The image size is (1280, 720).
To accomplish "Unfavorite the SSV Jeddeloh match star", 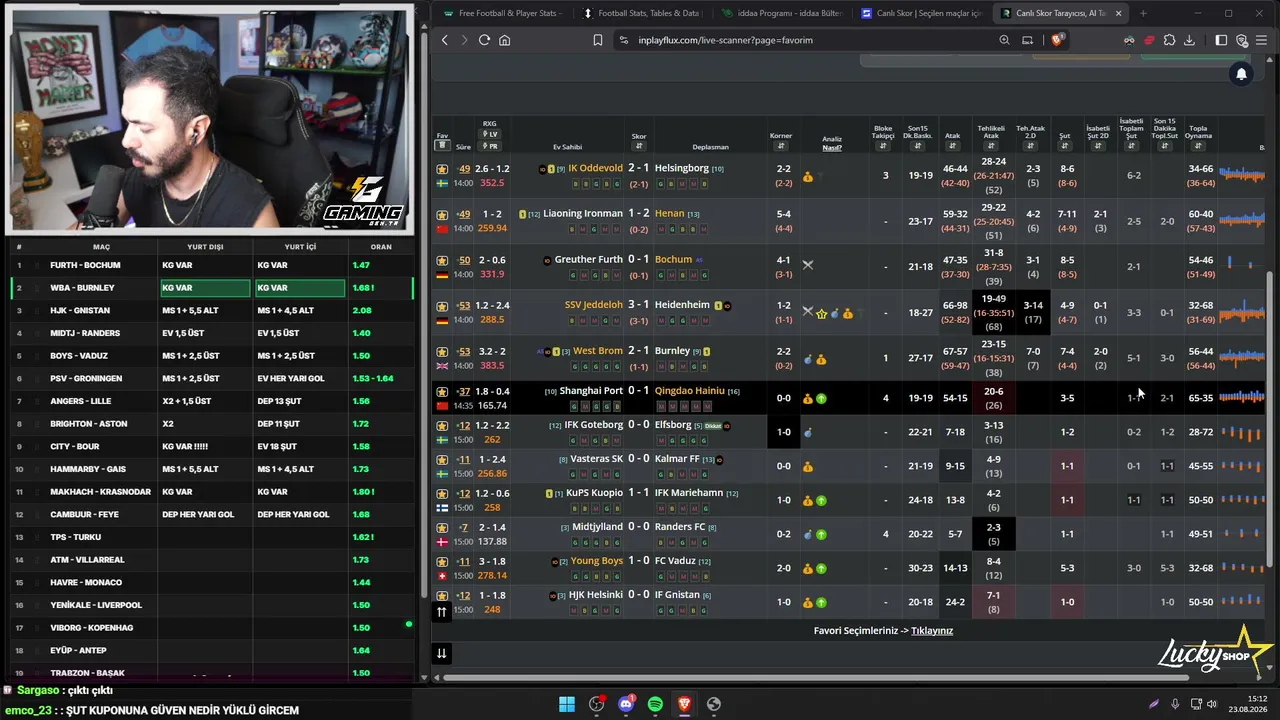I will click(x=442, y=306).
